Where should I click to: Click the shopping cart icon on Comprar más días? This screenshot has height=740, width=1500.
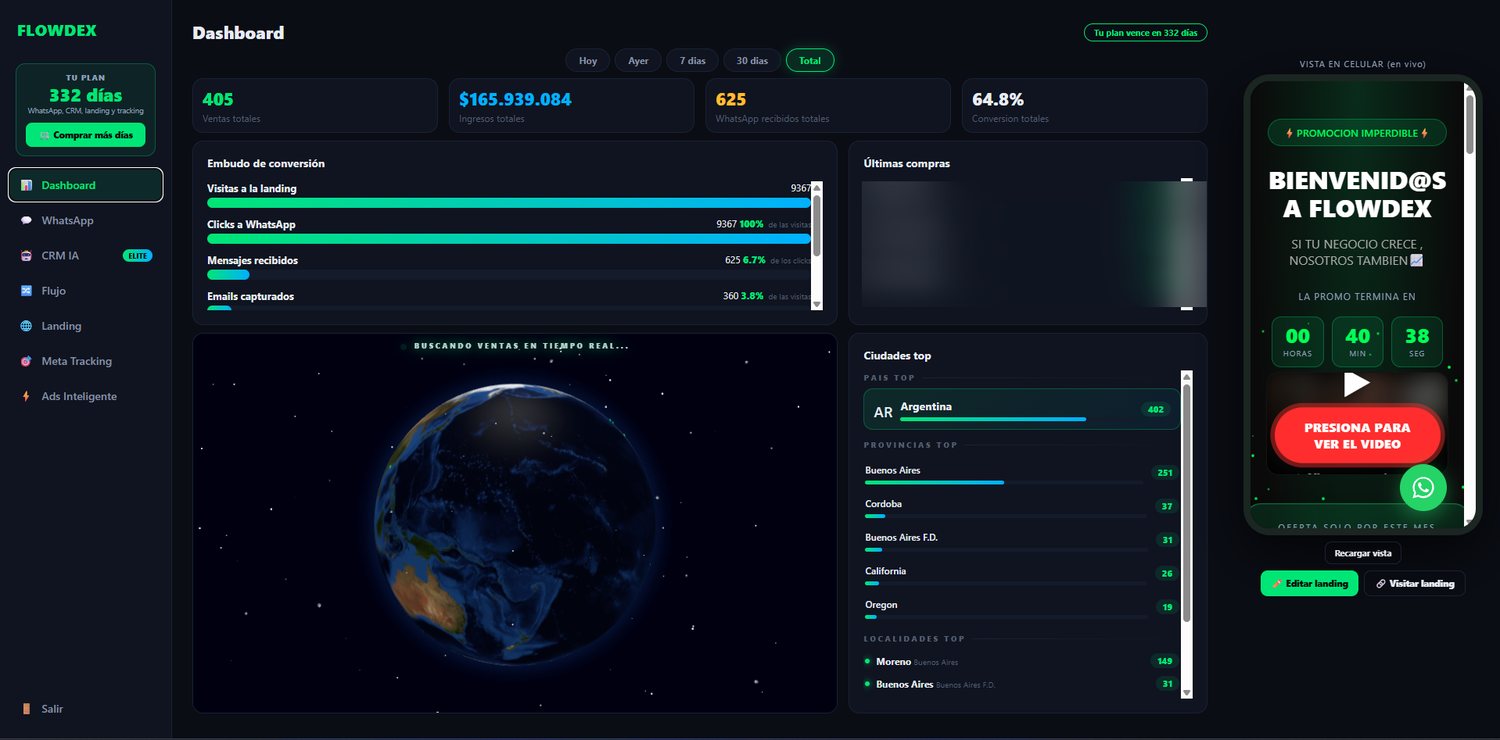tap(44, 135)
